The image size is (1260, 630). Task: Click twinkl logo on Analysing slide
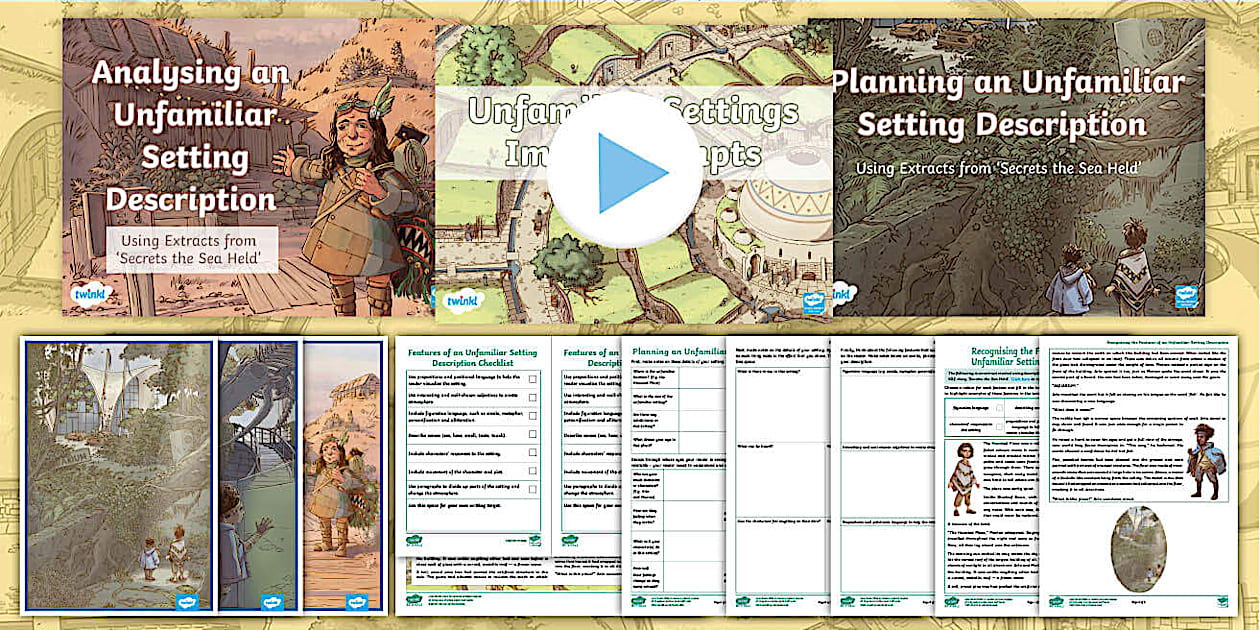(x=88, y=294)
